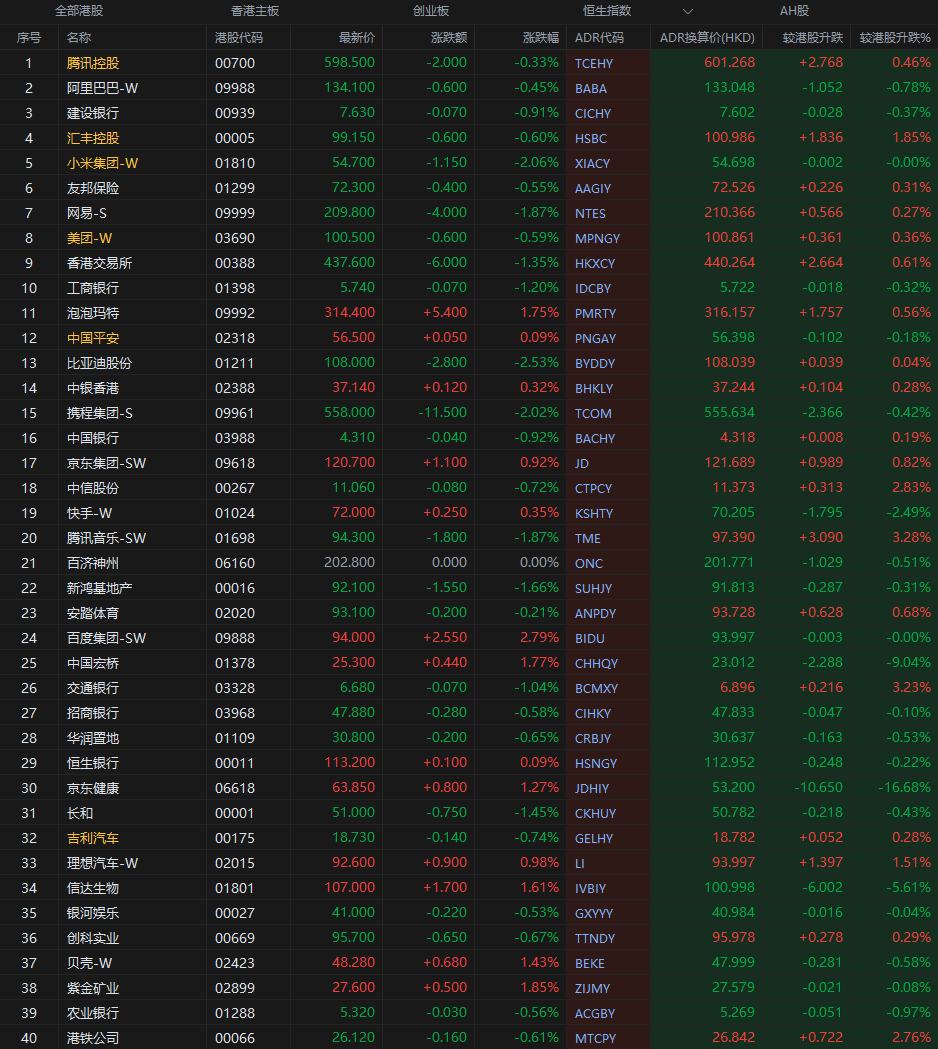Select stock code 06618 for 京东健康
Image resolution: width=938 pixels, height=1049 pixels.
[x=235, y=787]
